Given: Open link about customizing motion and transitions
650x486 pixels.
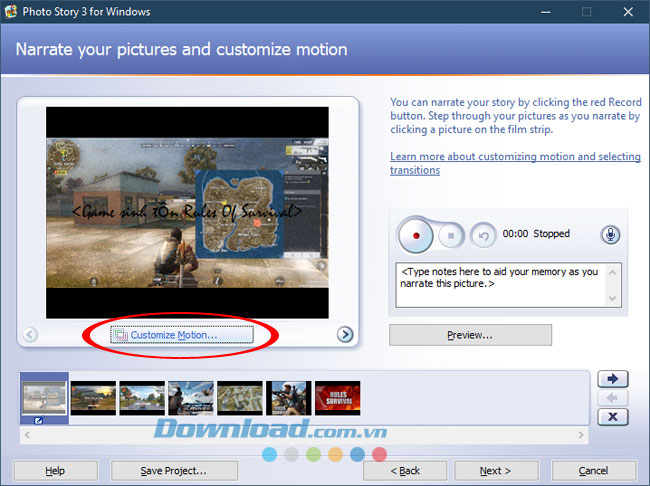Looking at the screenshot, I should point(515,163).
